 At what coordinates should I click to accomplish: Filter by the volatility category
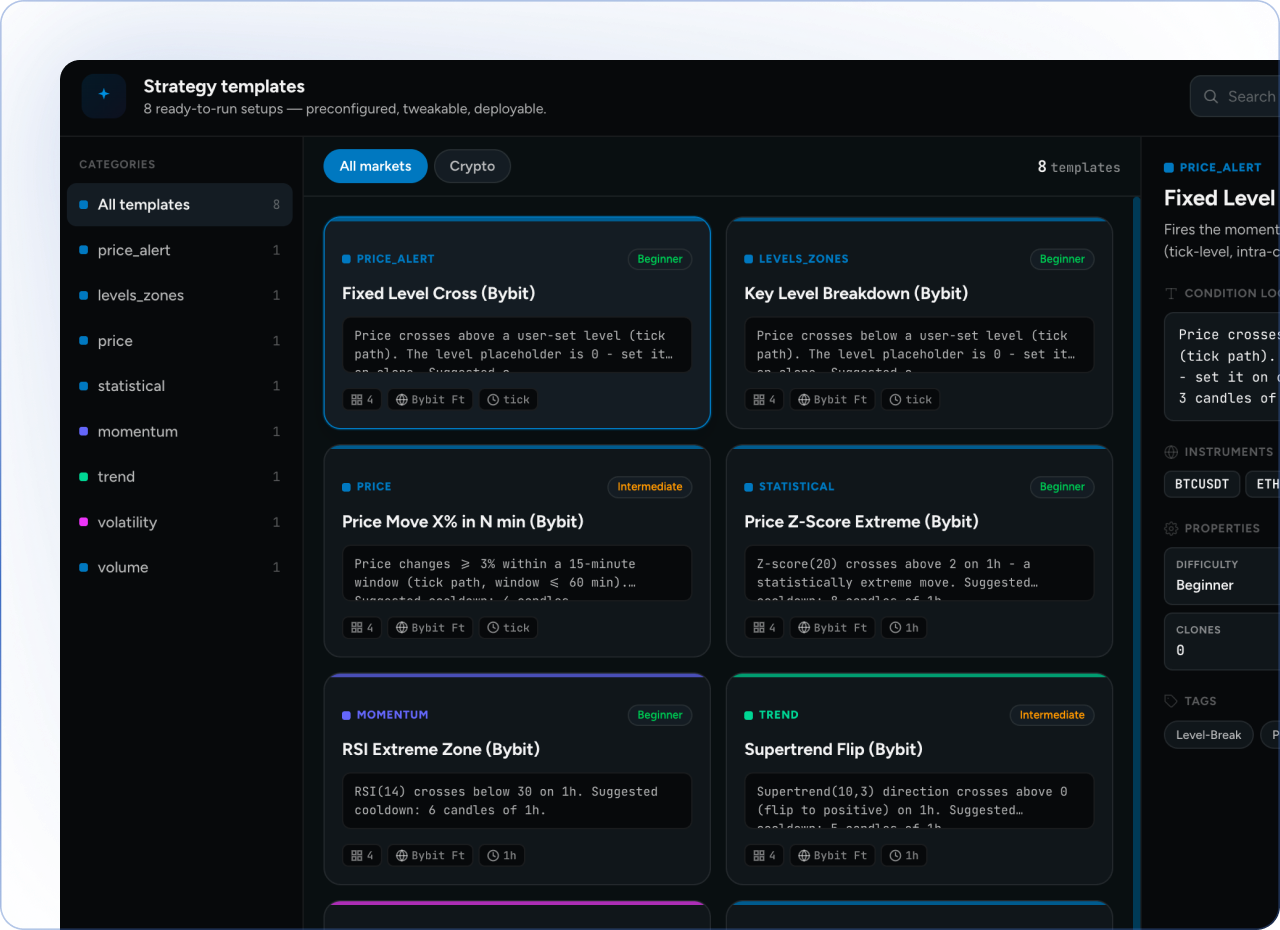(180, 522)
